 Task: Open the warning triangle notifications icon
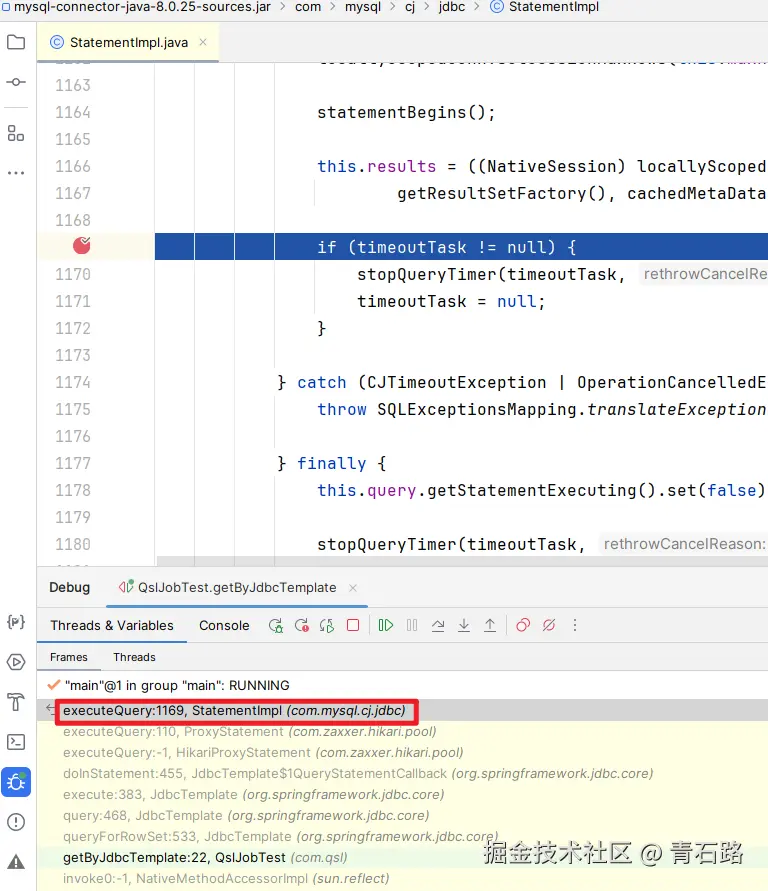[16, 862]
